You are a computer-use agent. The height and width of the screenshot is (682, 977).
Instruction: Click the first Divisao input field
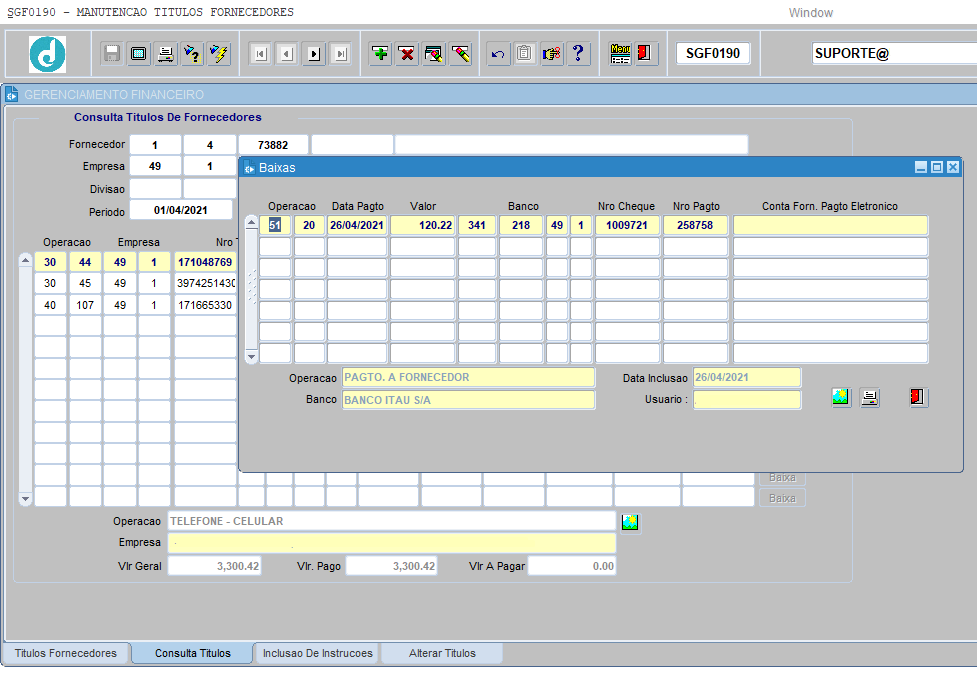[x=155, y=189]
